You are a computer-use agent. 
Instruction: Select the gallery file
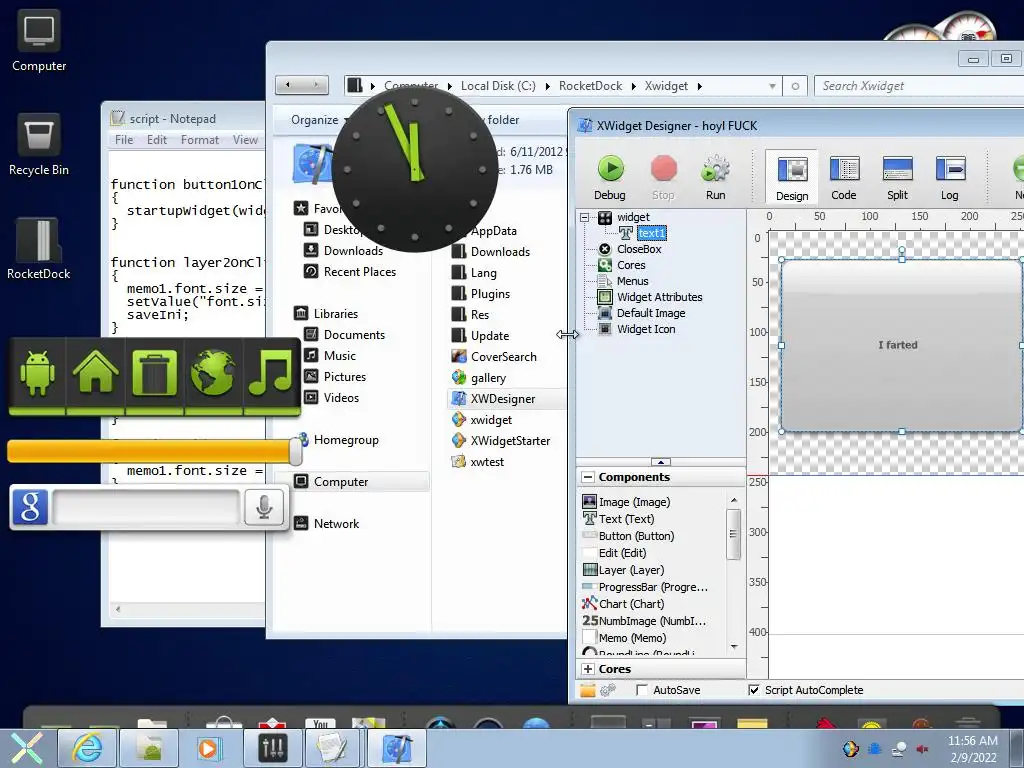488,378
